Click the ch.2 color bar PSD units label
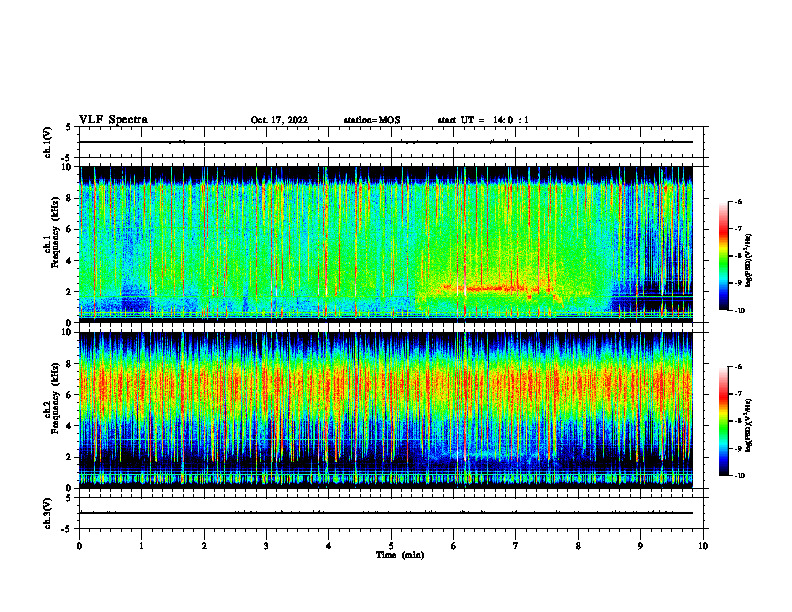The height and width of the screenshot is (612, 792). pos(749,425)
